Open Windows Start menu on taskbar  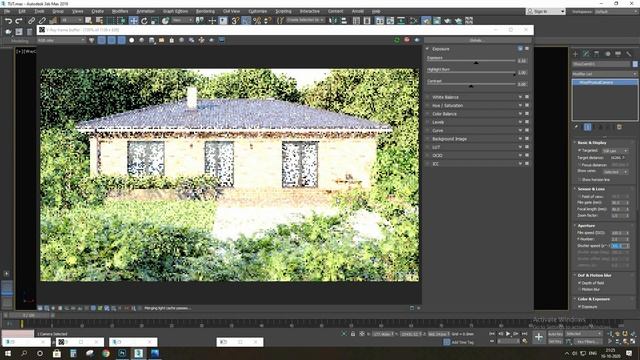coord(8,353)
